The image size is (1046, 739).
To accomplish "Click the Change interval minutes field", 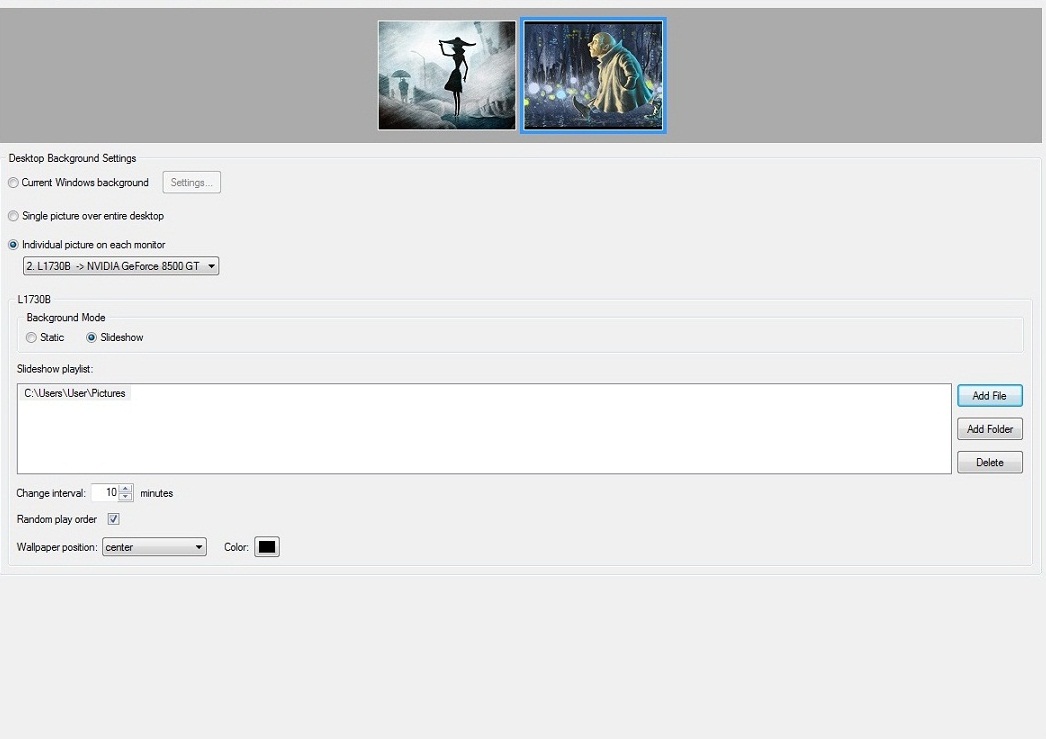I will click(105, 493).
